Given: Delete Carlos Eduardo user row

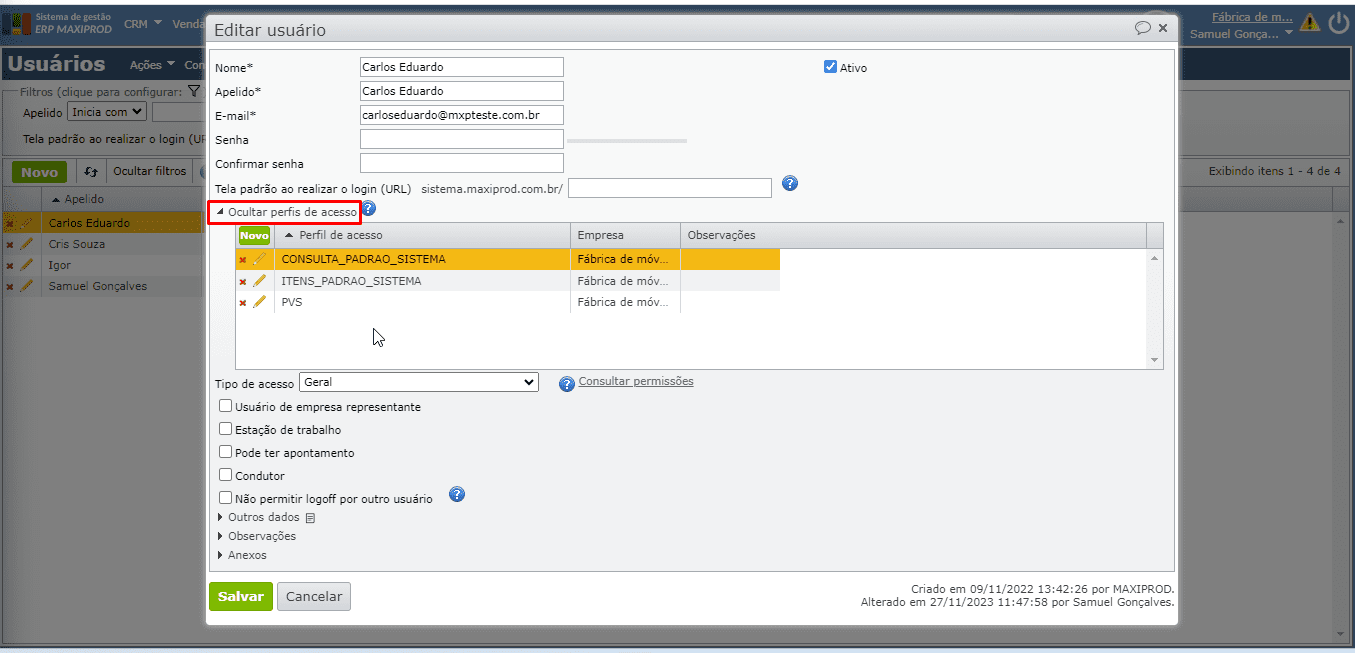Looking at the screenshot, I should tap(10, 224).
